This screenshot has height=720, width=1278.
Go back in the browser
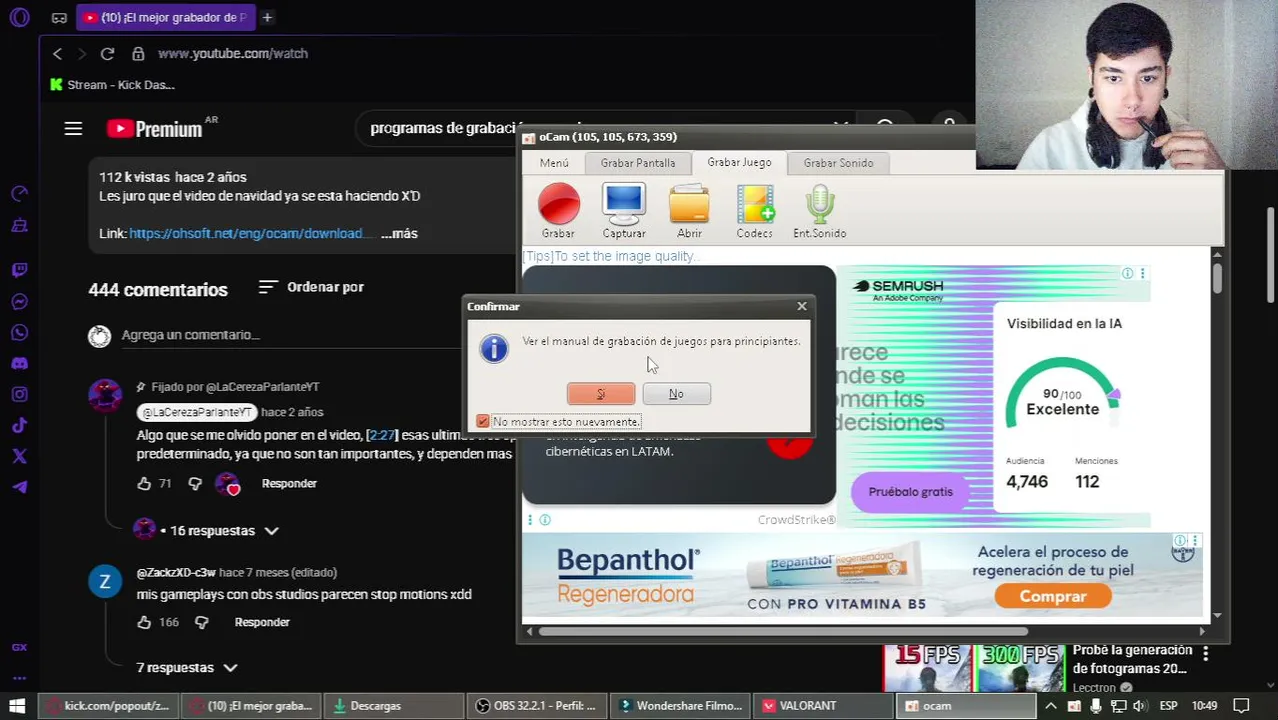click(57, 53)
